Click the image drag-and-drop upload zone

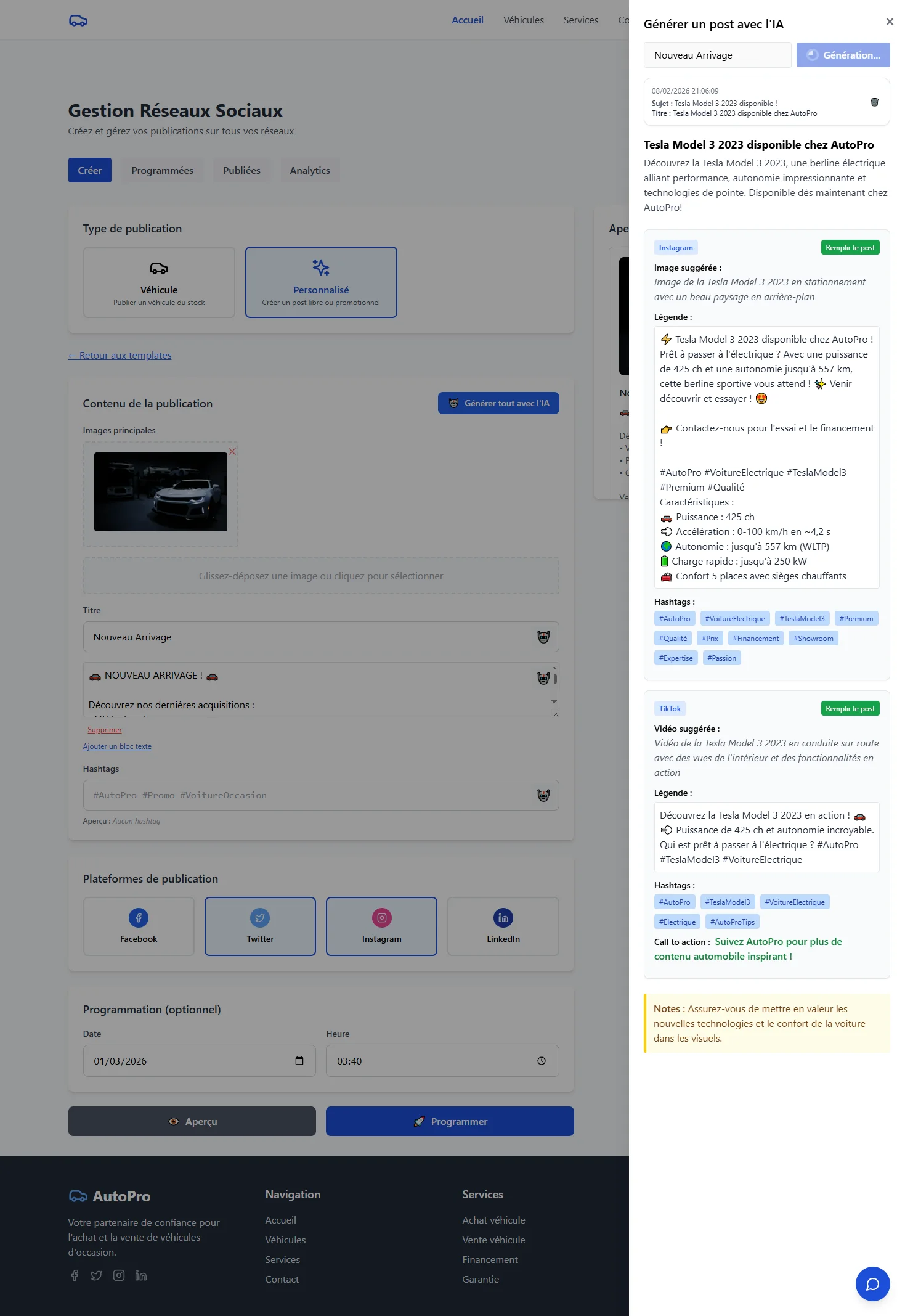click(321, 576)
